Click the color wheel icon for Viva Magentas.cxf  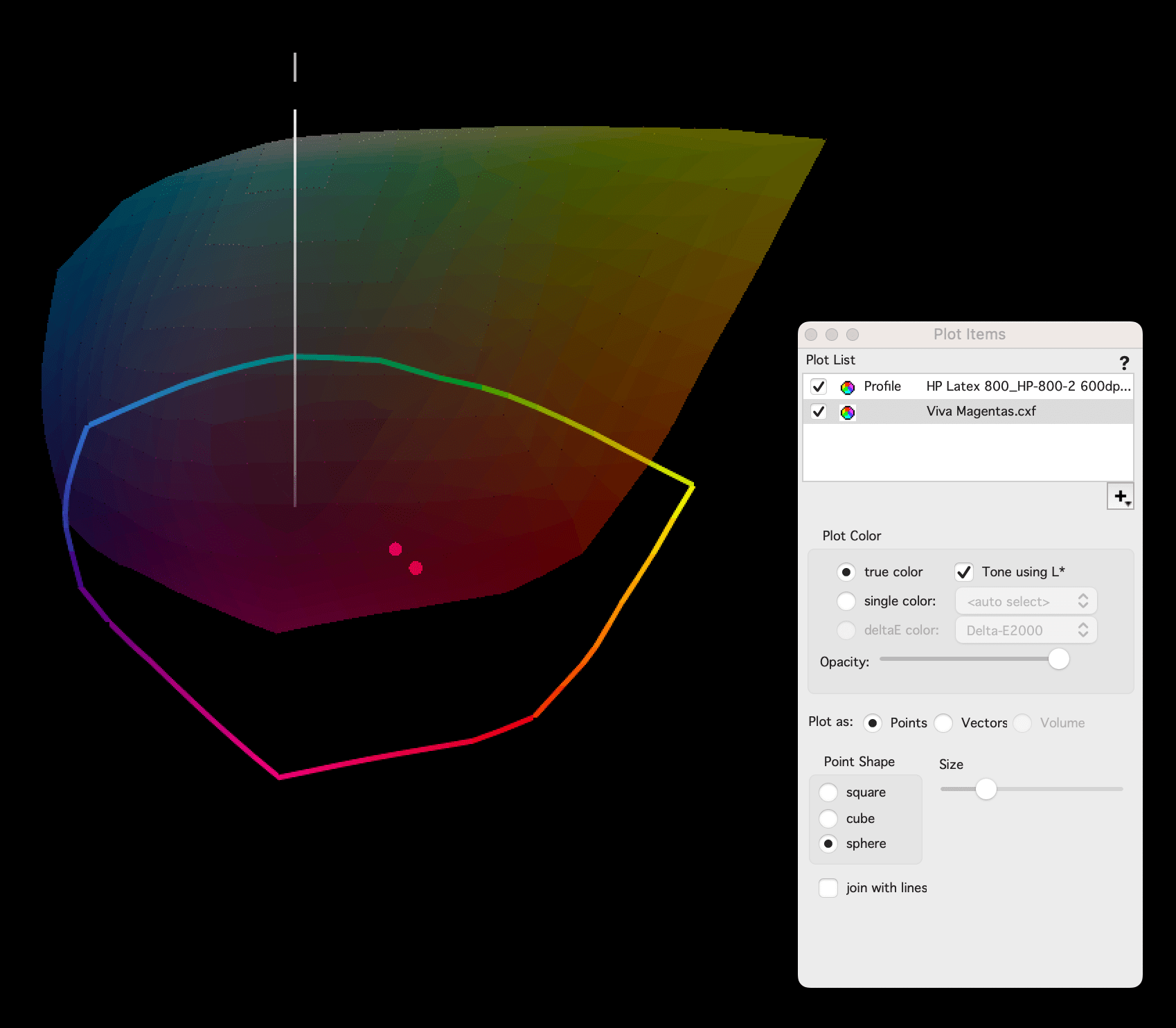click(x=846, y=411)
